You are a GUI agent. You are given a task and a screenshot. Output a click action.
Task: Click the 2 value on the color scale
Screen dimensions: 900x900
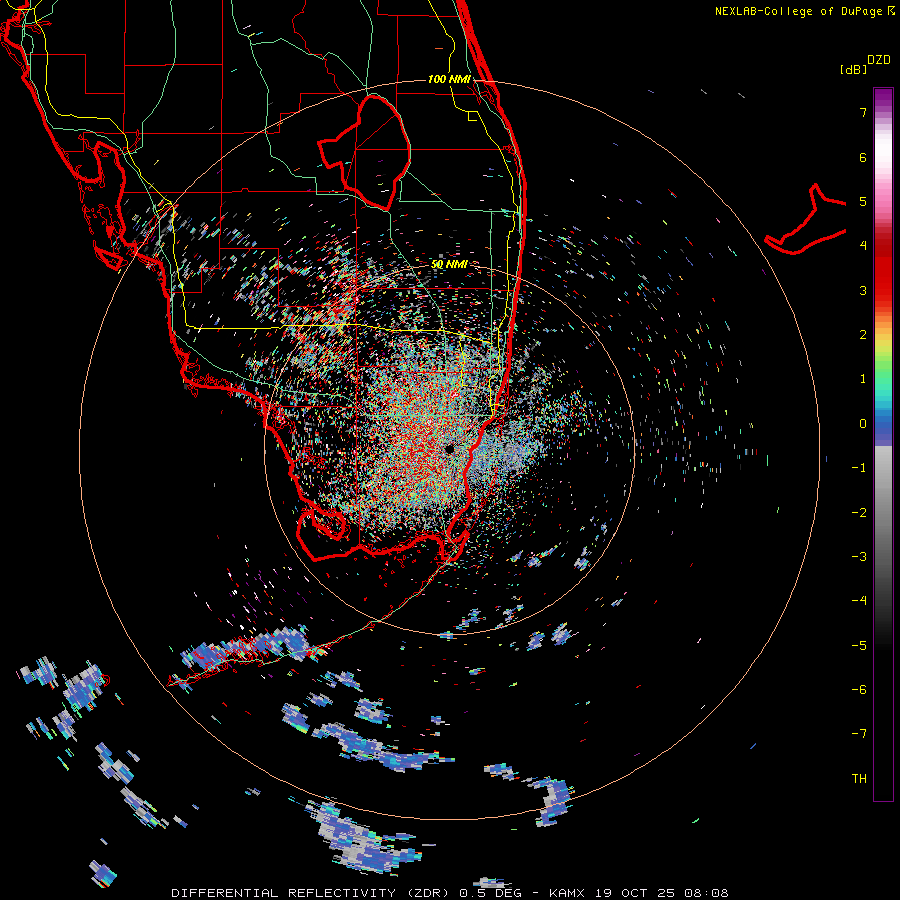pos(863,335)
